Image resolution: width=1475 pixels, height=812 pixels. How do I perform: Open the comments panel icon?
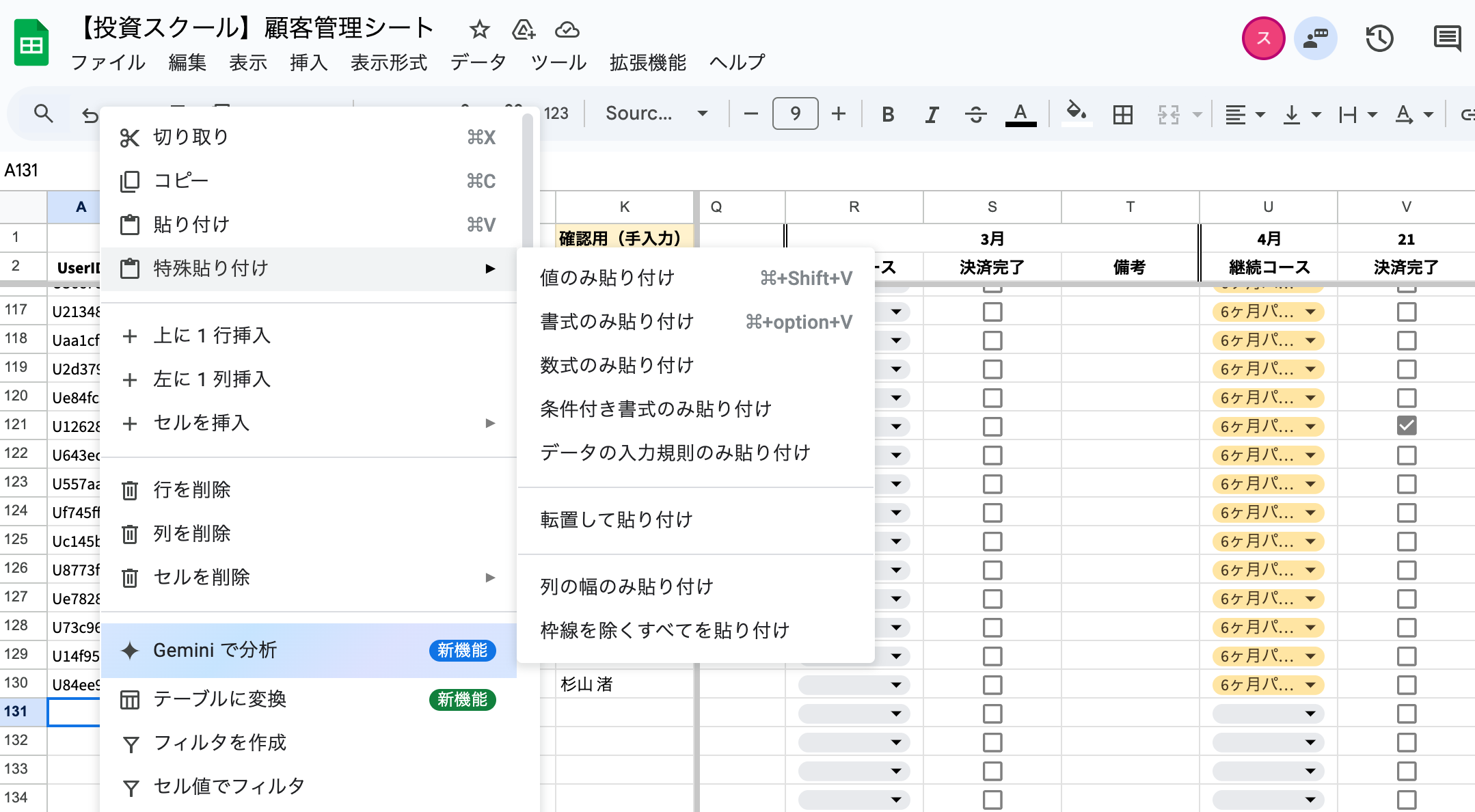click(1446, 38)
